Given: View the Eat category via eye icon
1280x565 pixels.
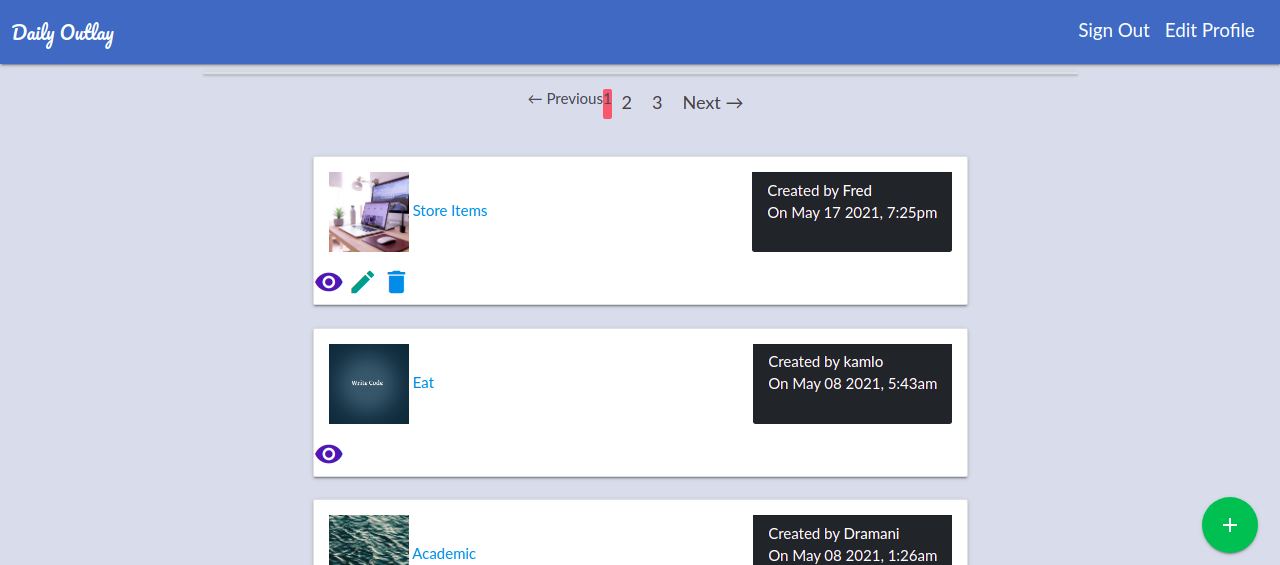Looking at the screenshot, I should [329, 454].
